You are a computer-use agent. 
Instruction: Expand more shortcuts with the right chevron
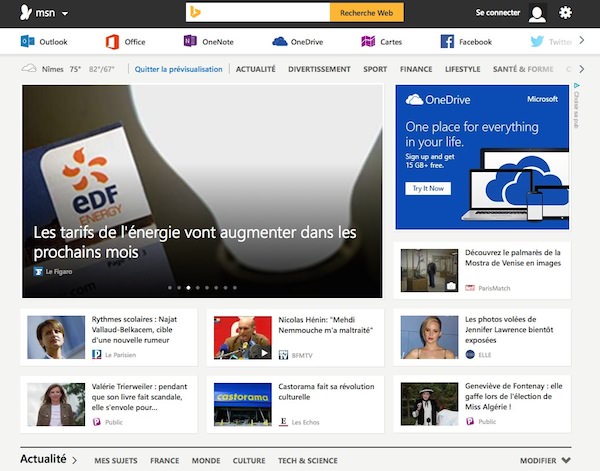click(x=582, y=40)
